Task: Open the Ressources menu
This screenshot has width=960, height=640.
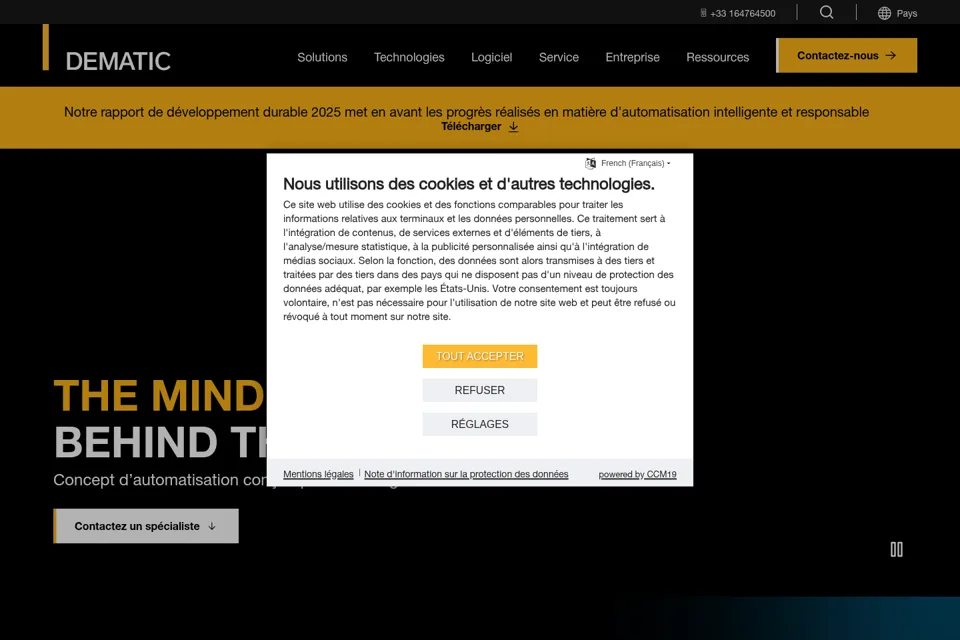Action: click(x=718, y=57)
